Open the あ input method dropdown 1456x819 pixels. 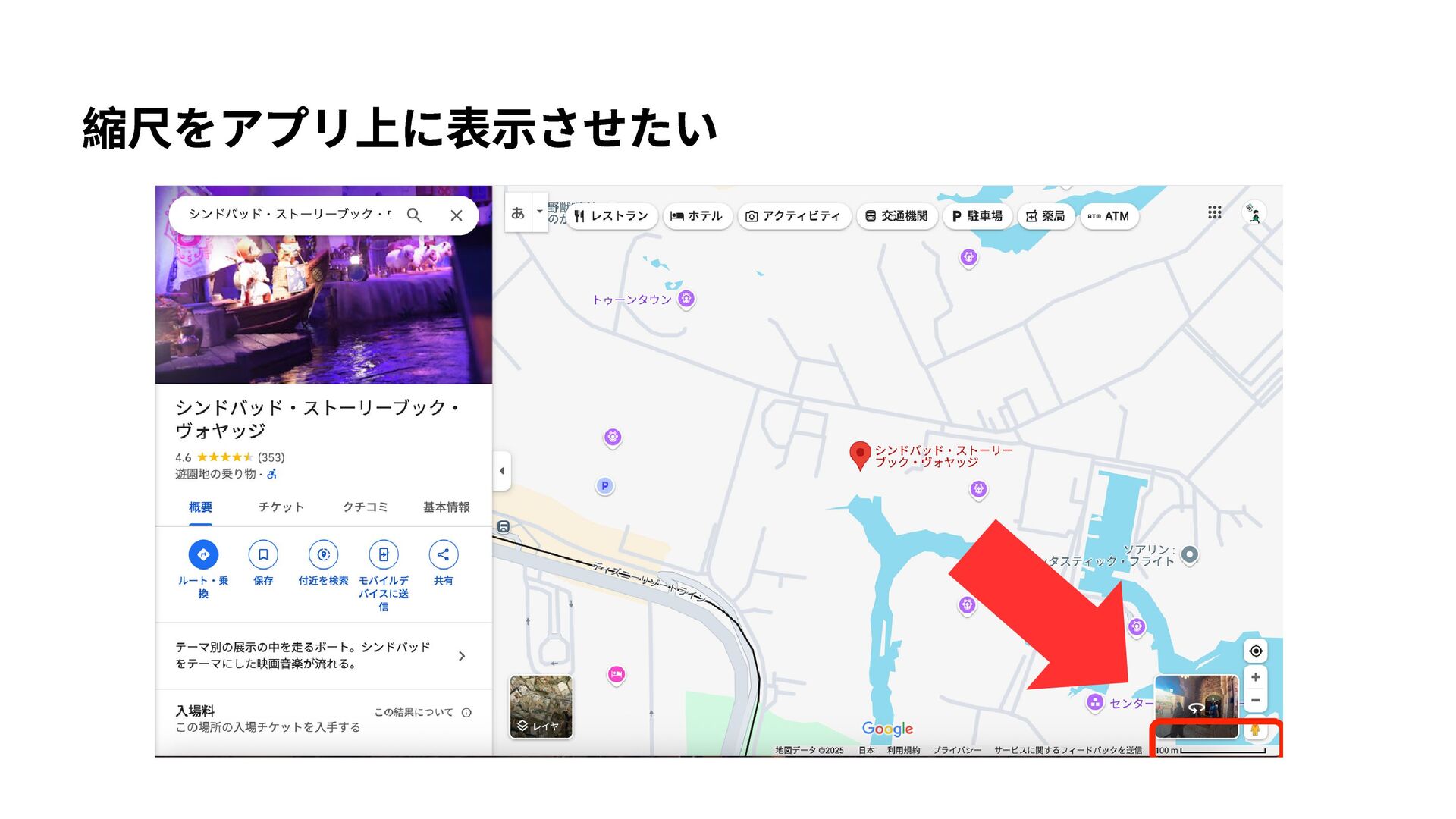click(540, 212)
